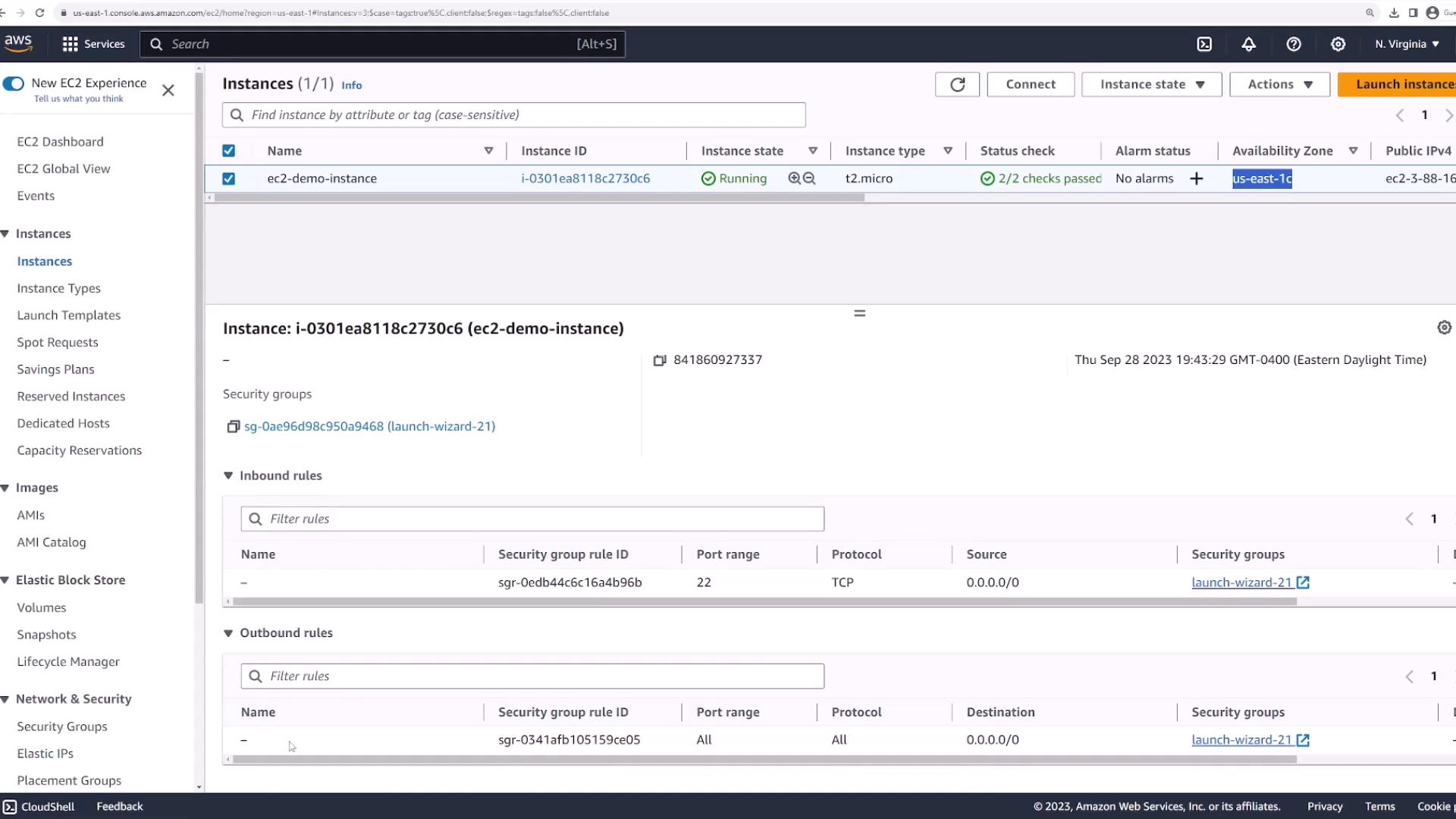Toggle the New EC2 Experience switch
The width and height of the screenshot is (1456, 819).
click(14, 83)
